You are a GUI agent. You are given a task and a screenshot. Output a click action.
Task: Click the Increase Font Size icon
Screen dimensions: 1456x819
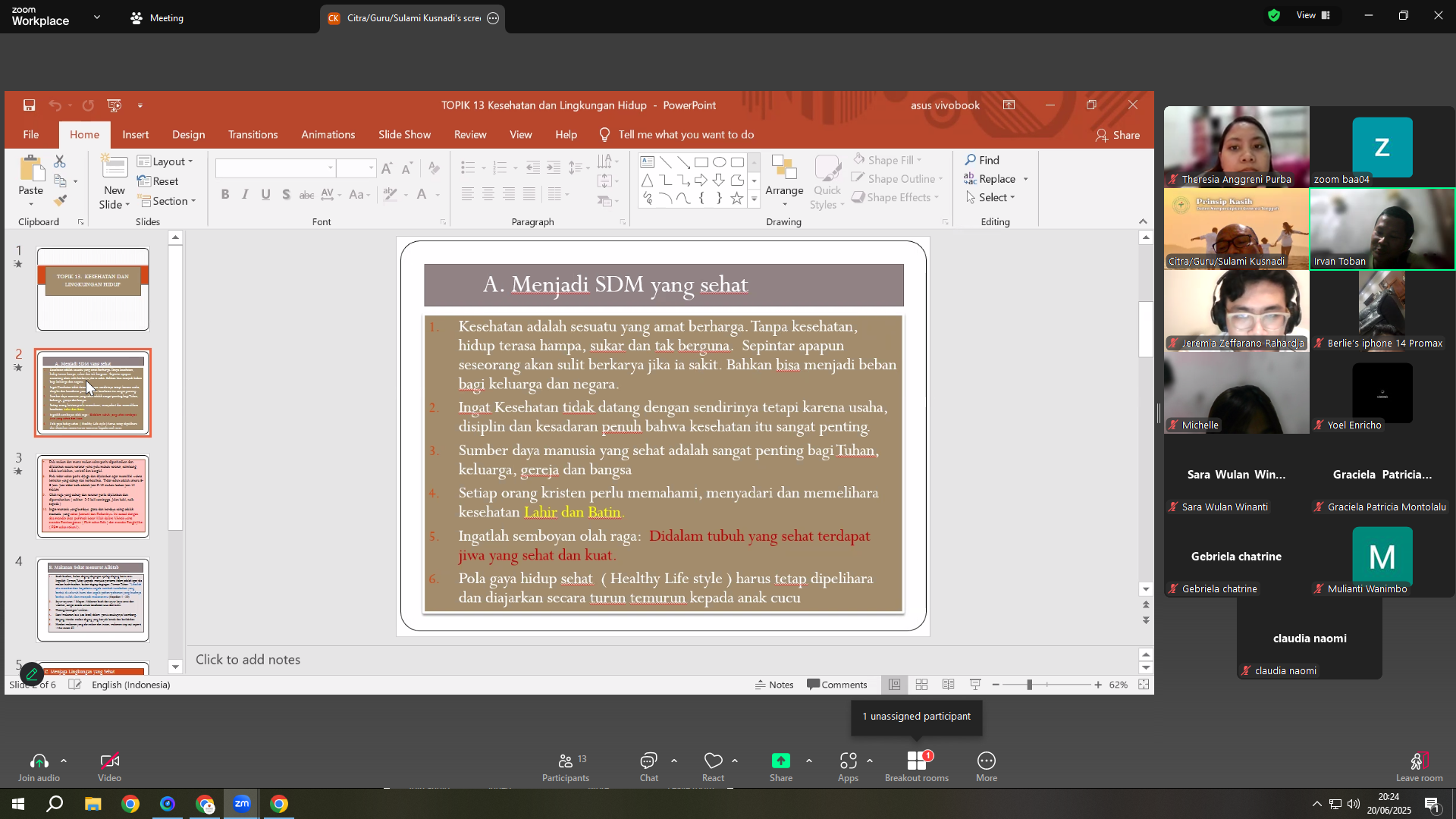click(387, 168)
